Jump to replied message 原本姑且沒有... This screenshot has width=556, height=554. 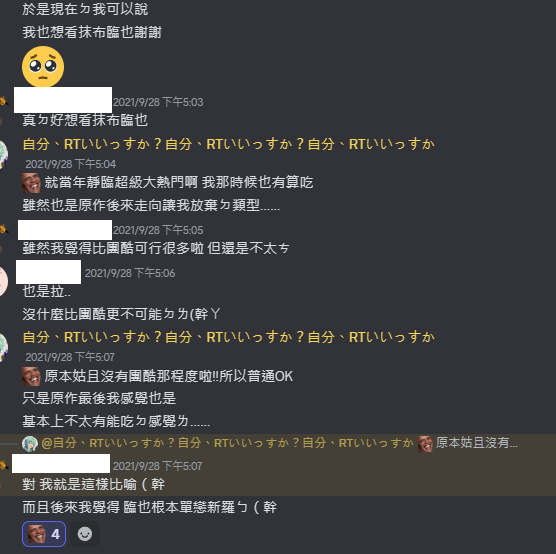point(477,443)
